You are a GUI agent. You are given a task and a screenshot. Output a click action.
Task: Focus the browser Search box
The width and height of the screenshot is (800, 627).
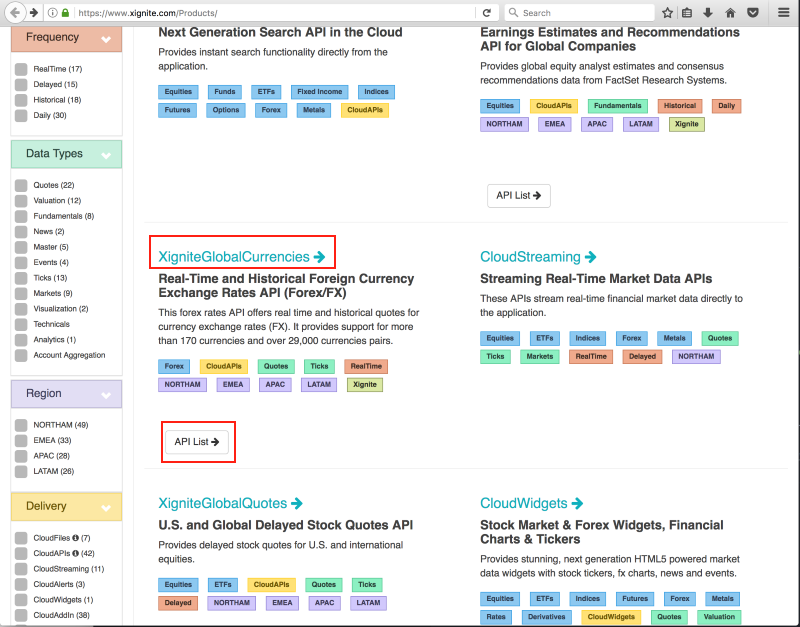click(580, 13)
